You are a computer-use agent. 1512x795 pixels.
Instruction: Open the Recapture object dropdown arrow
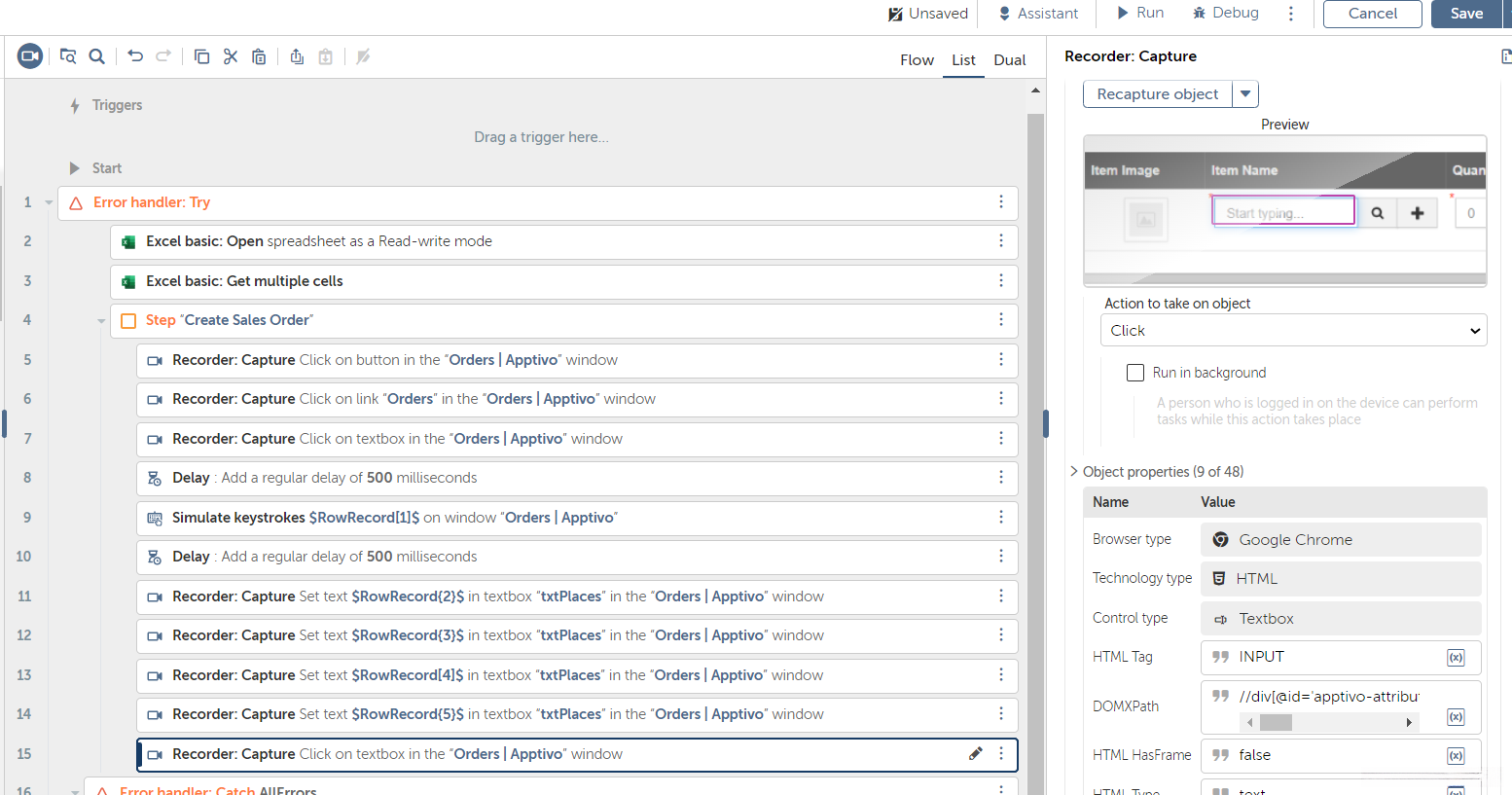[1245, 94]
